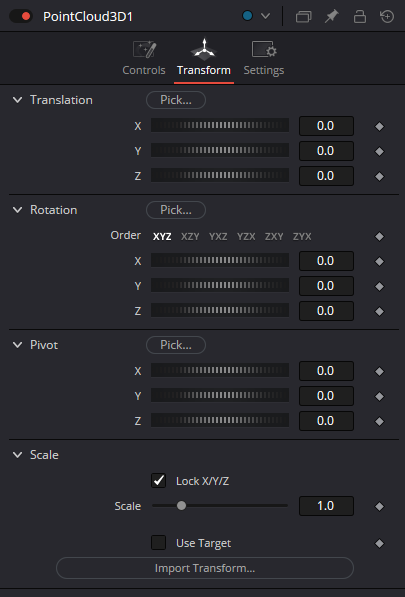
Task: Open the tile color dropdown arrow
Action: pyautogui.click(x=265, y=16)
